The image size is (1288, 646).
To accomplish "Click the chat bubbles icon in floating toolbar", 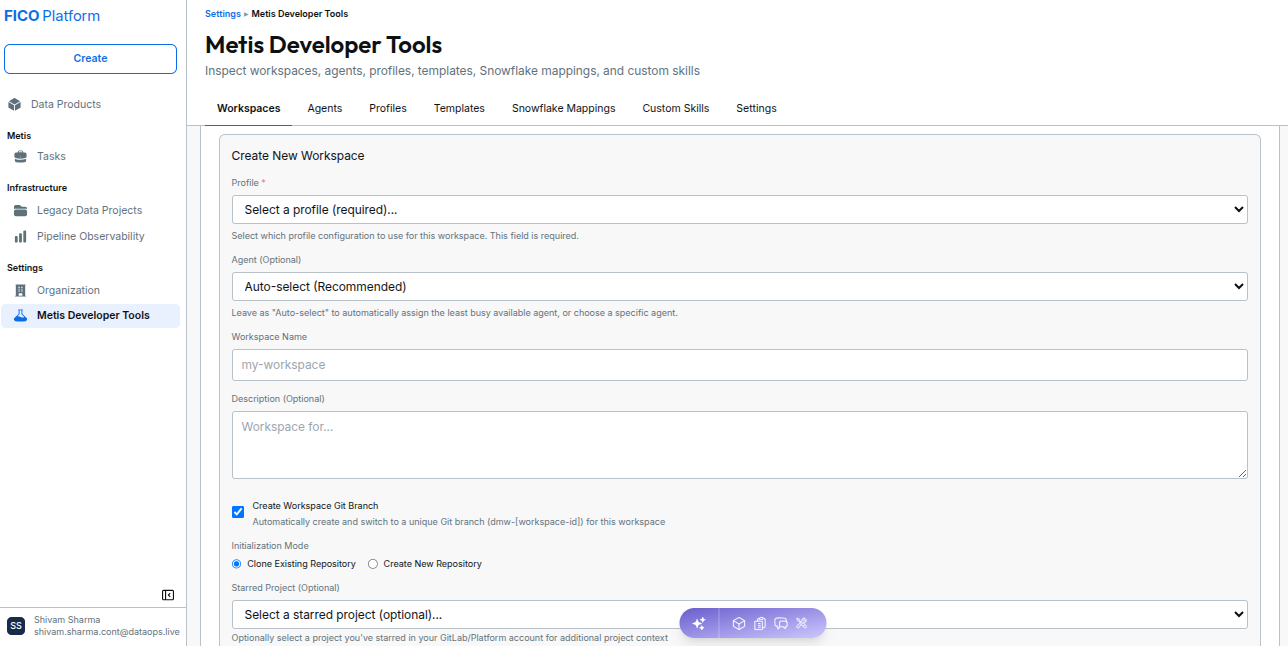I will pos(781,623).
